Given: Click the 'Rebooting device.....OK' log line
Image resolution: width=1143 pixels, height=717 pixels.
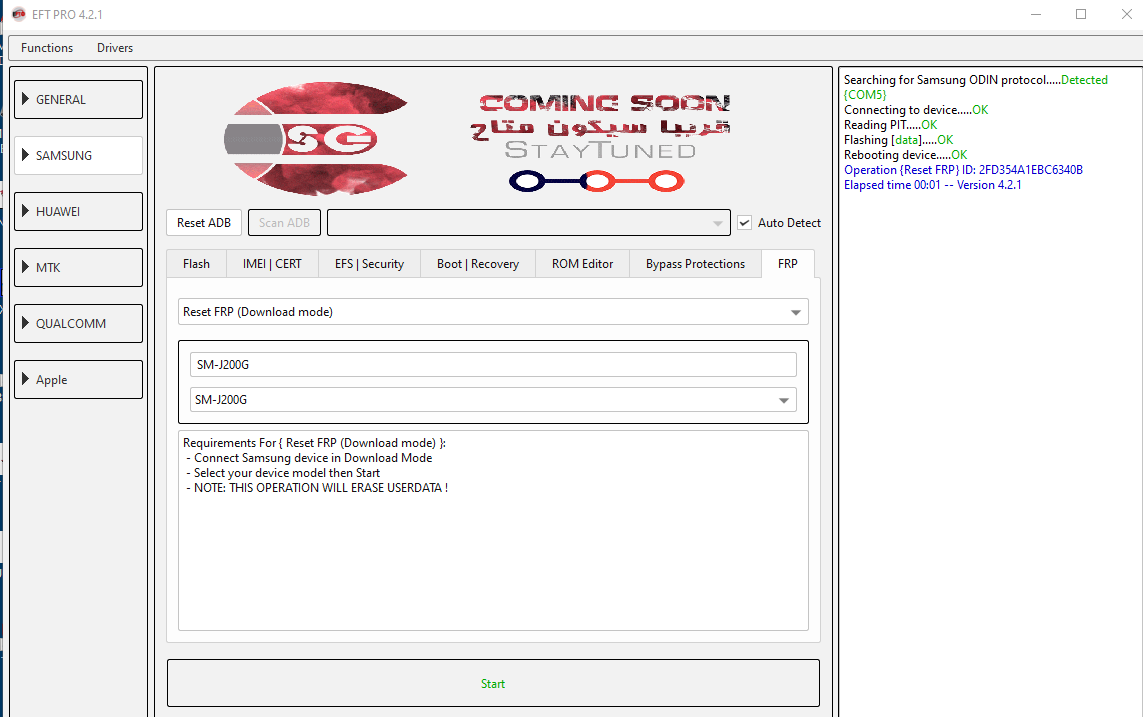Looking at the screenshot, I should click(905, 155).
